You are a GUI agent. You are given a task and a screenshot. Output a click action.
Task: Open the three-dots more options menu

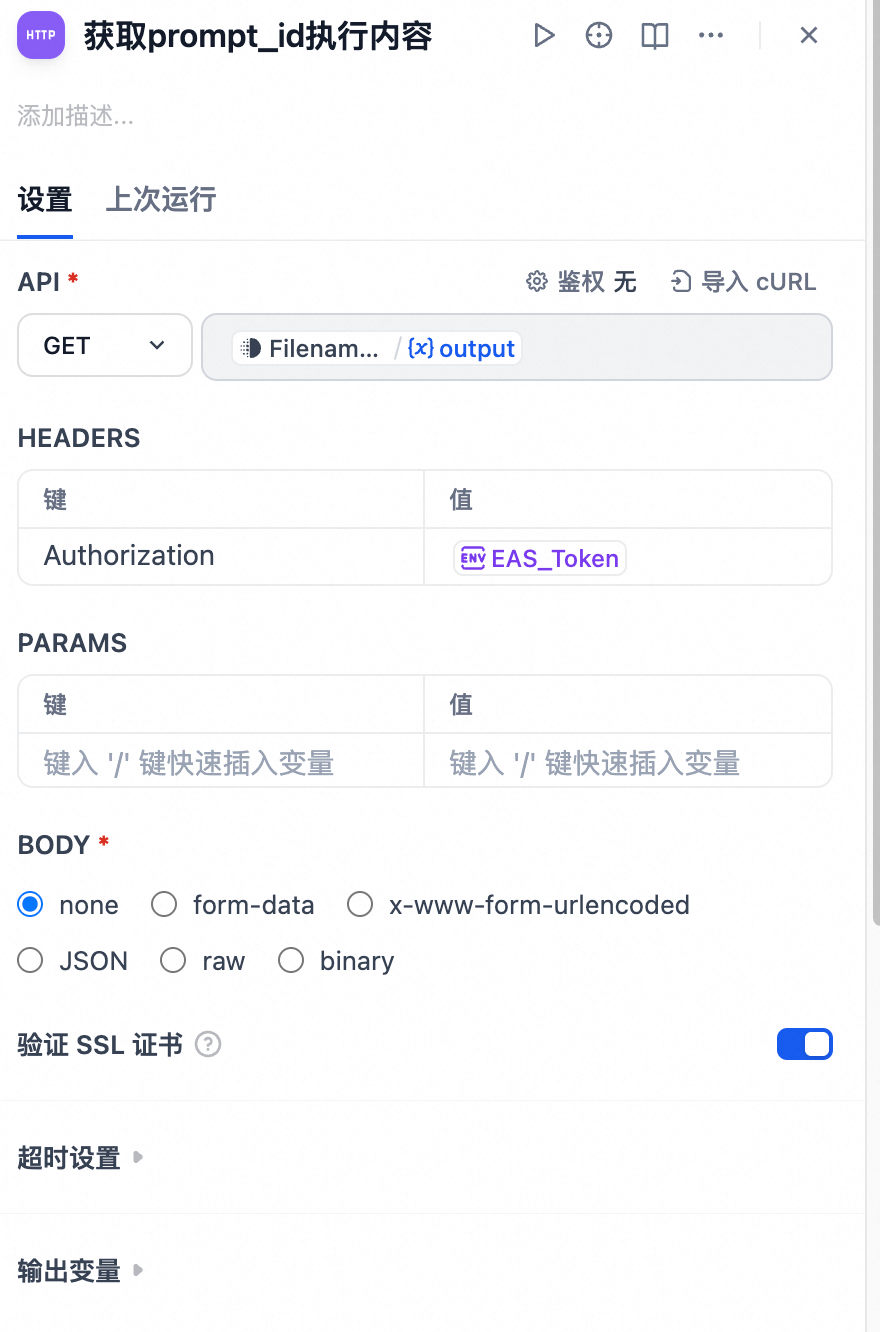(711, 36)
